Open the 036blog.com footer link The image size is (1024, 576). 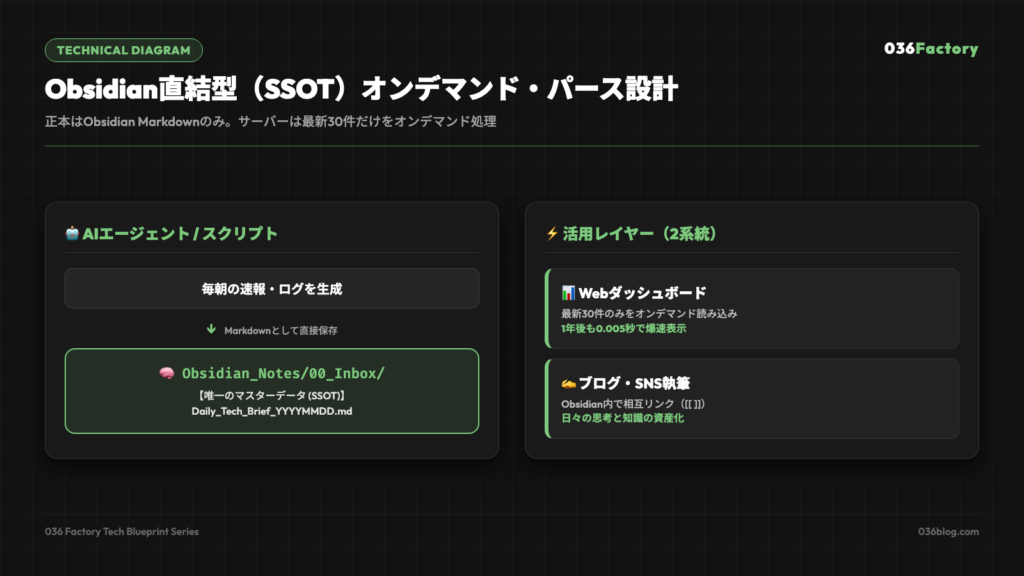pos(948,532)
